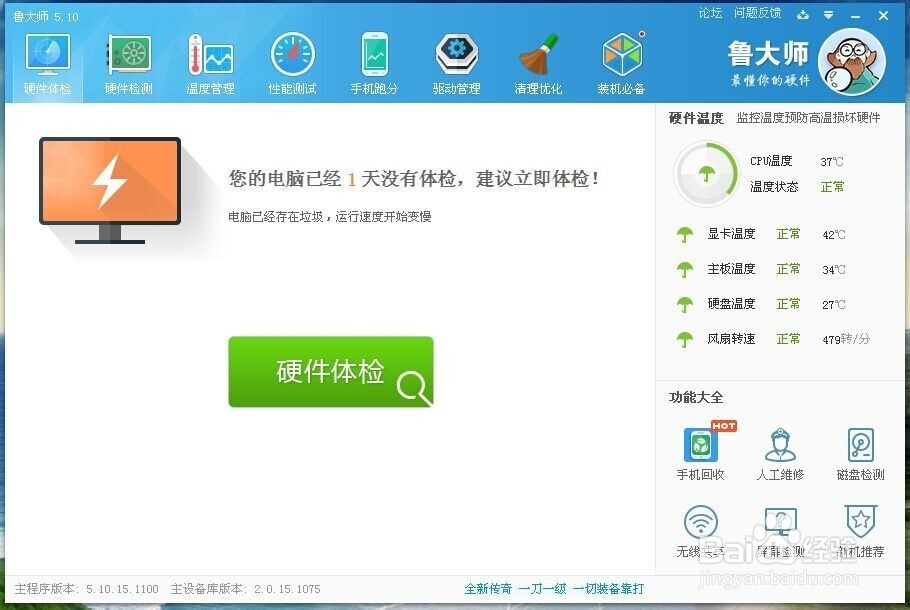Switch to the 硬件体检 tab
910x610 pixels.
click(x=46, y=60)
